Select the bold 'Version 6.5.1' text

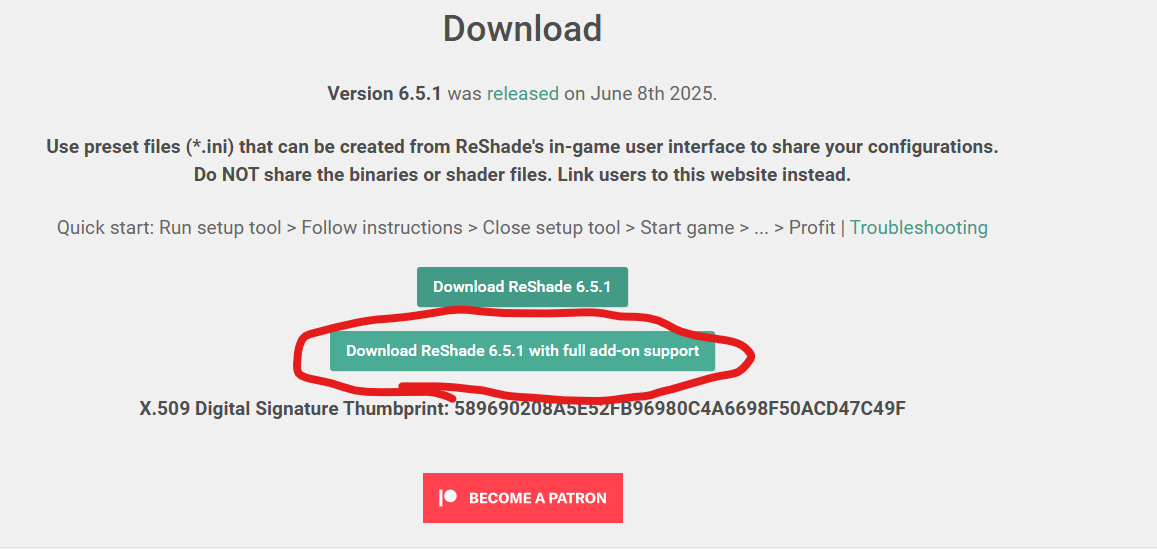384,94
